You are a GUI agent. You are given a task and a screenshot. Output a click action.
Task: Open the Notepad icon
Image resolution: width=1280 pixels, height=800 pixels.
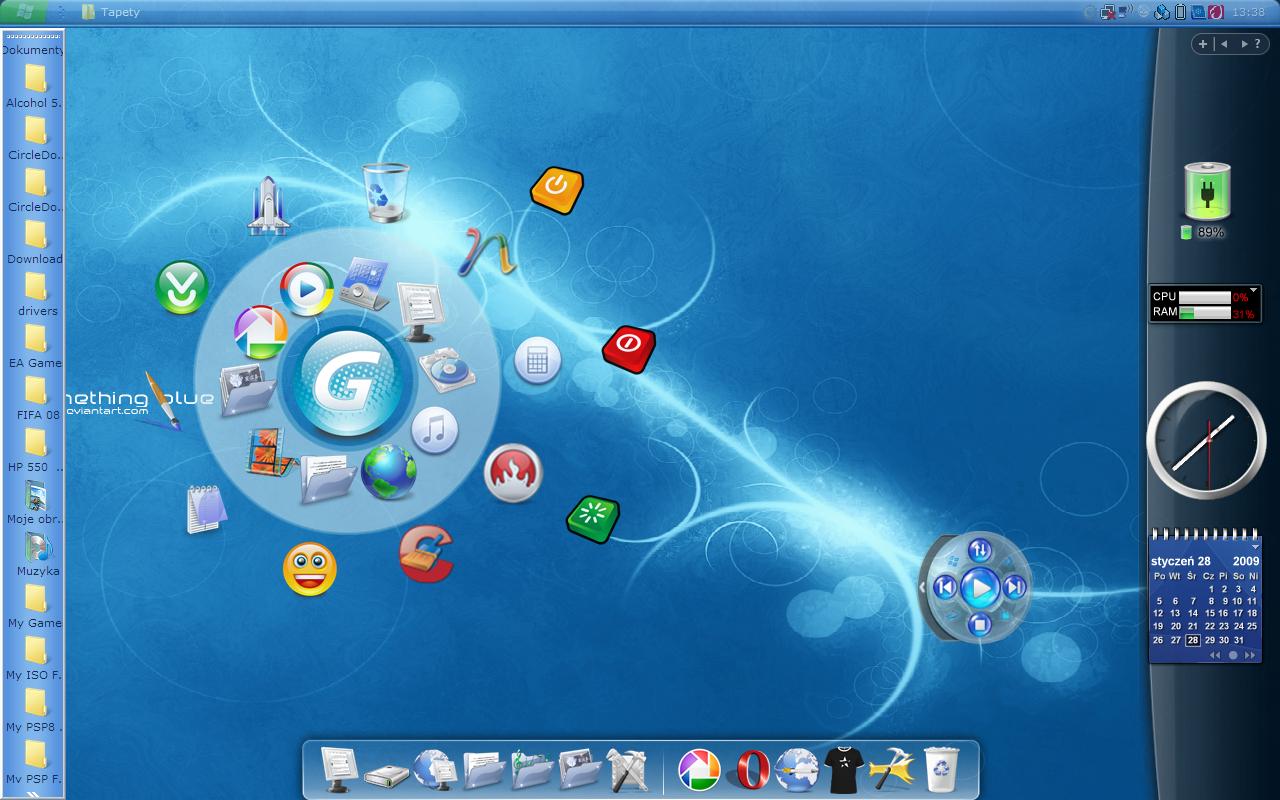pos(206,508)
